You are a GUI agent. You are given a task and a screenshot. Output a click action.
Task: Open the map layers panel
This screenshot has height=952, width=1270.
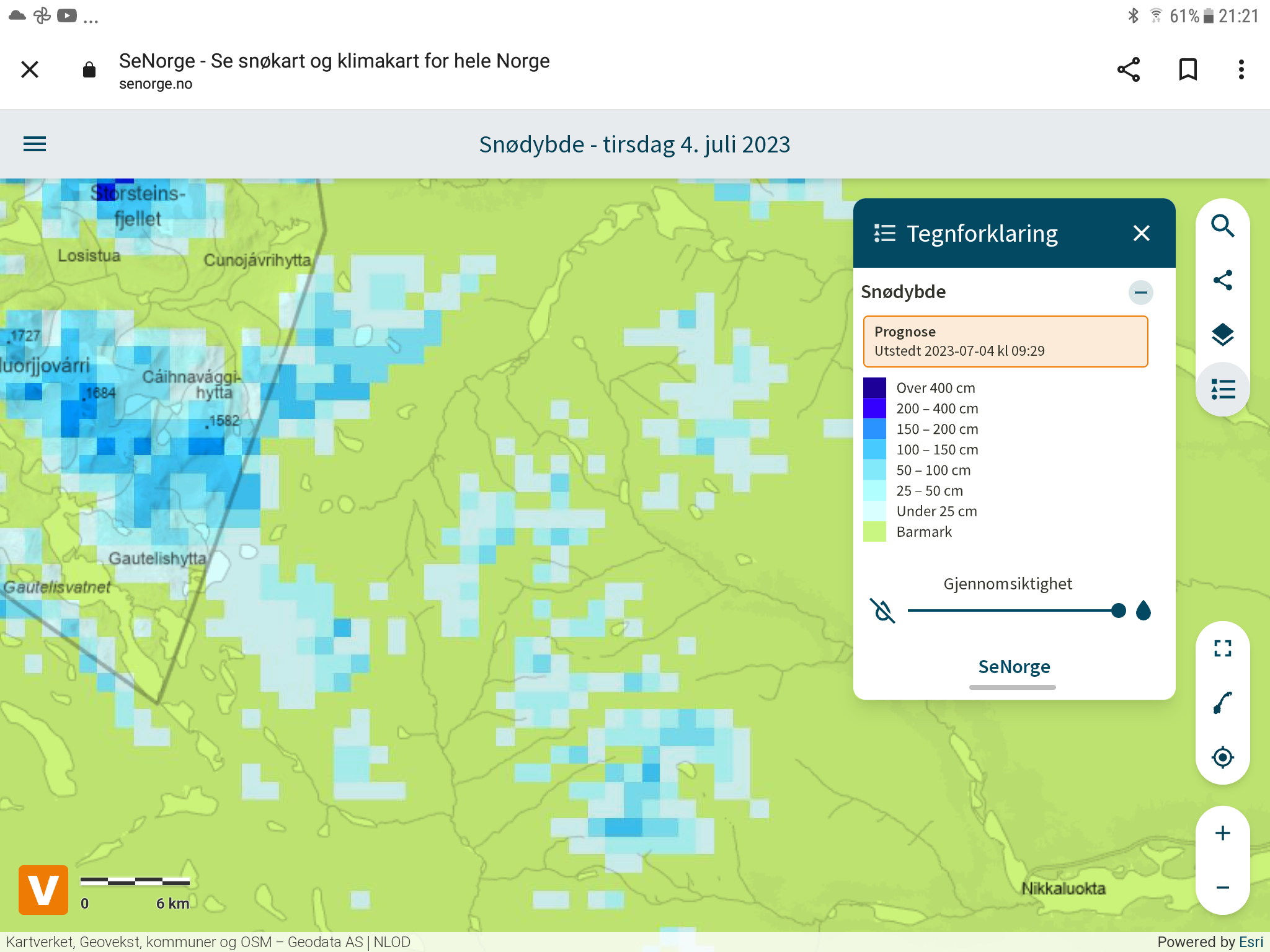click(1222, 335)
